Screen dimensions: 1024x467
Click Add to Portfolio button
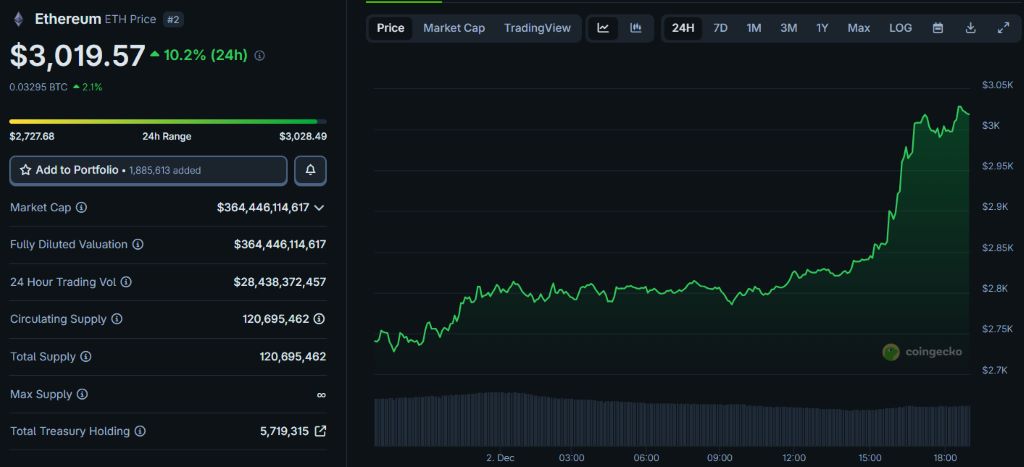click(x=148, y=170)
